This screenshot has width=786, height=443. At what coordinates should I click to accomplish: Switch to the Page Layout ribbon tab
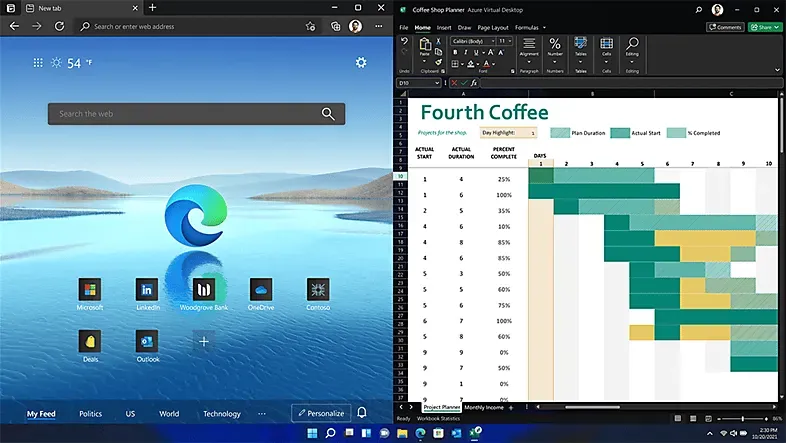coord(493,28)
